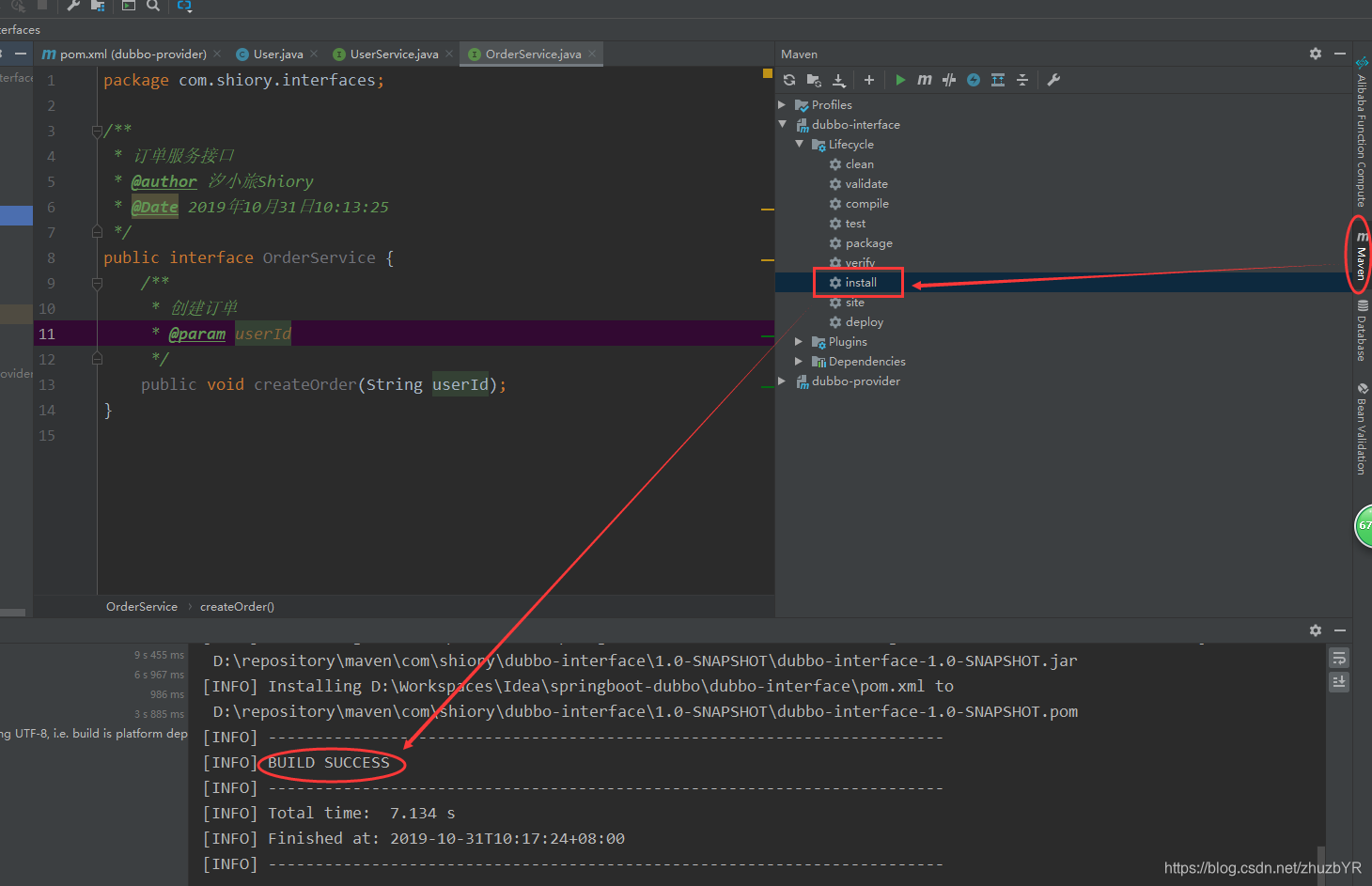Click OrderService breadcrumb
Image resolution: width=1372 pixels, height=886 pixels.
pyautogui.click(x=142, y=606)
